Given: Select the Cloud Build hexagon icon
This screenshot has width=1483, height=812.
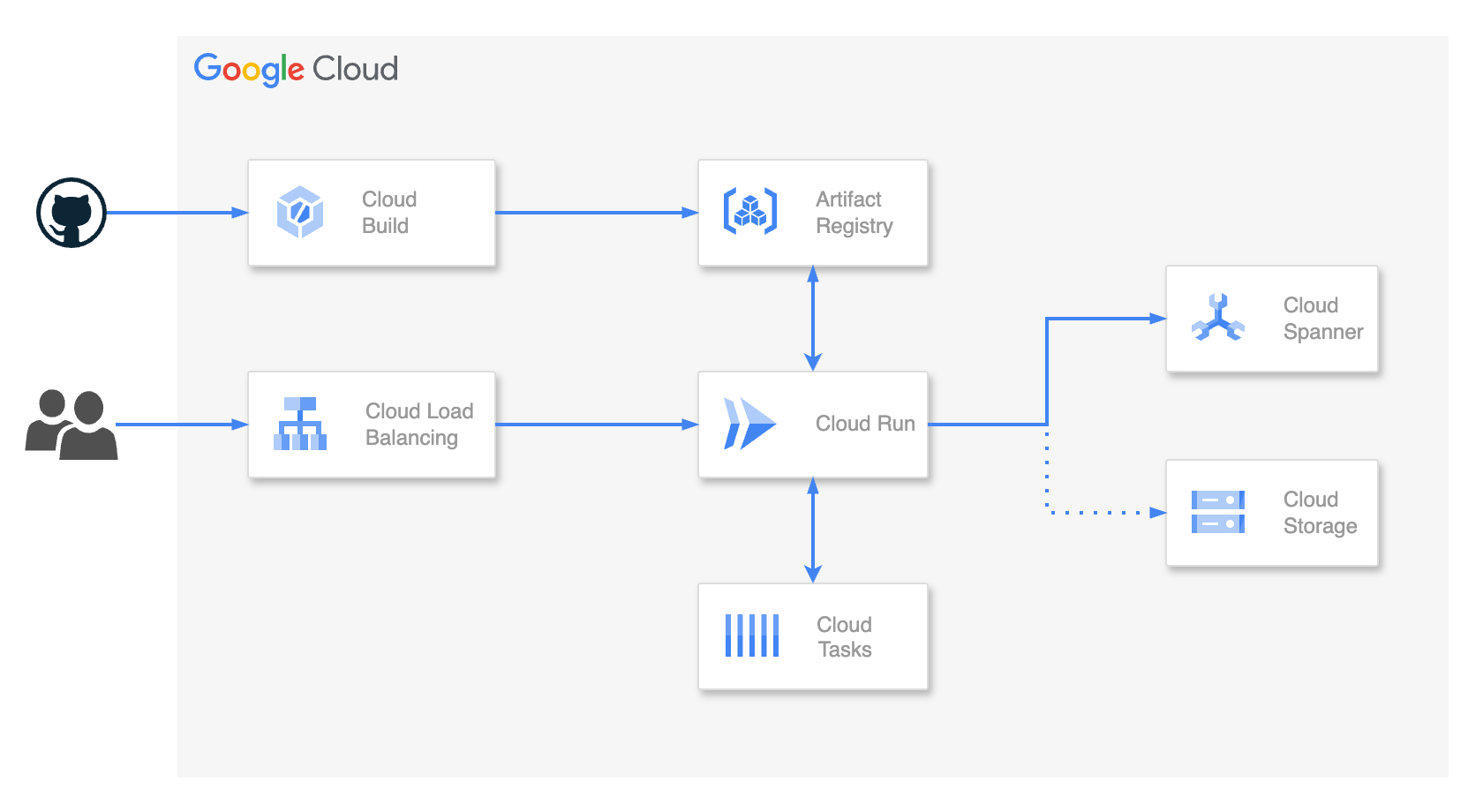Looking at the screenshot, I should [300, 213].
